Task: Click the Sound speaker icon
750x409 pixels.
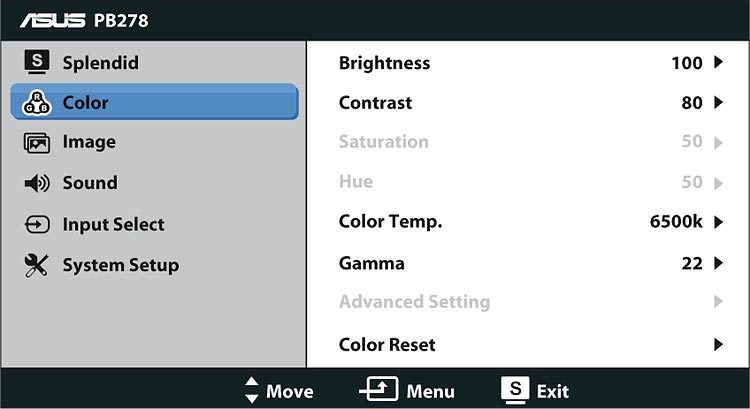Action: 37,183
